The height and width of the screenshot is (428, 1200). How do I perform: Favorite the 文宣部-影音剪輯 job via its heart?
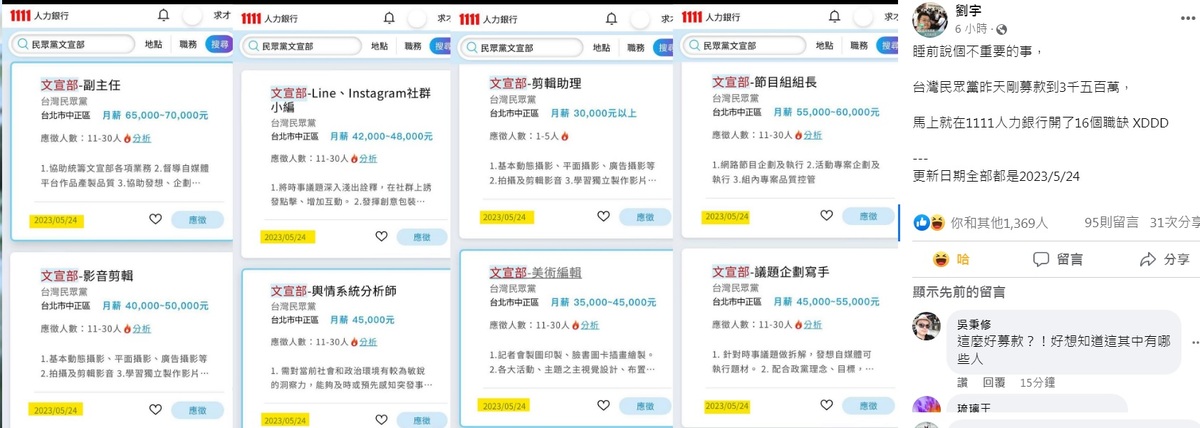(155, 409)
